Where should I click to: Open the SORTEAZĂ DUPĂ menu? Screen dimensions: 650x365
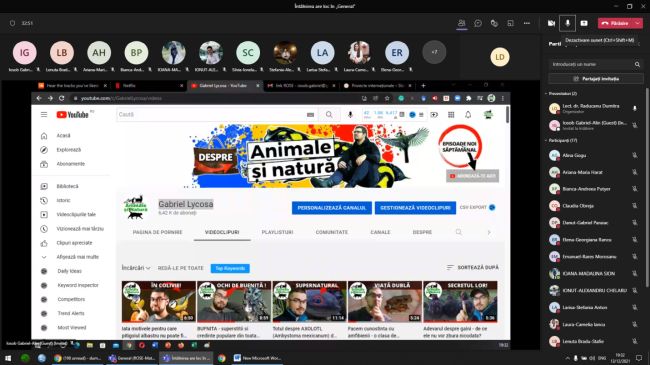point(473,268)
